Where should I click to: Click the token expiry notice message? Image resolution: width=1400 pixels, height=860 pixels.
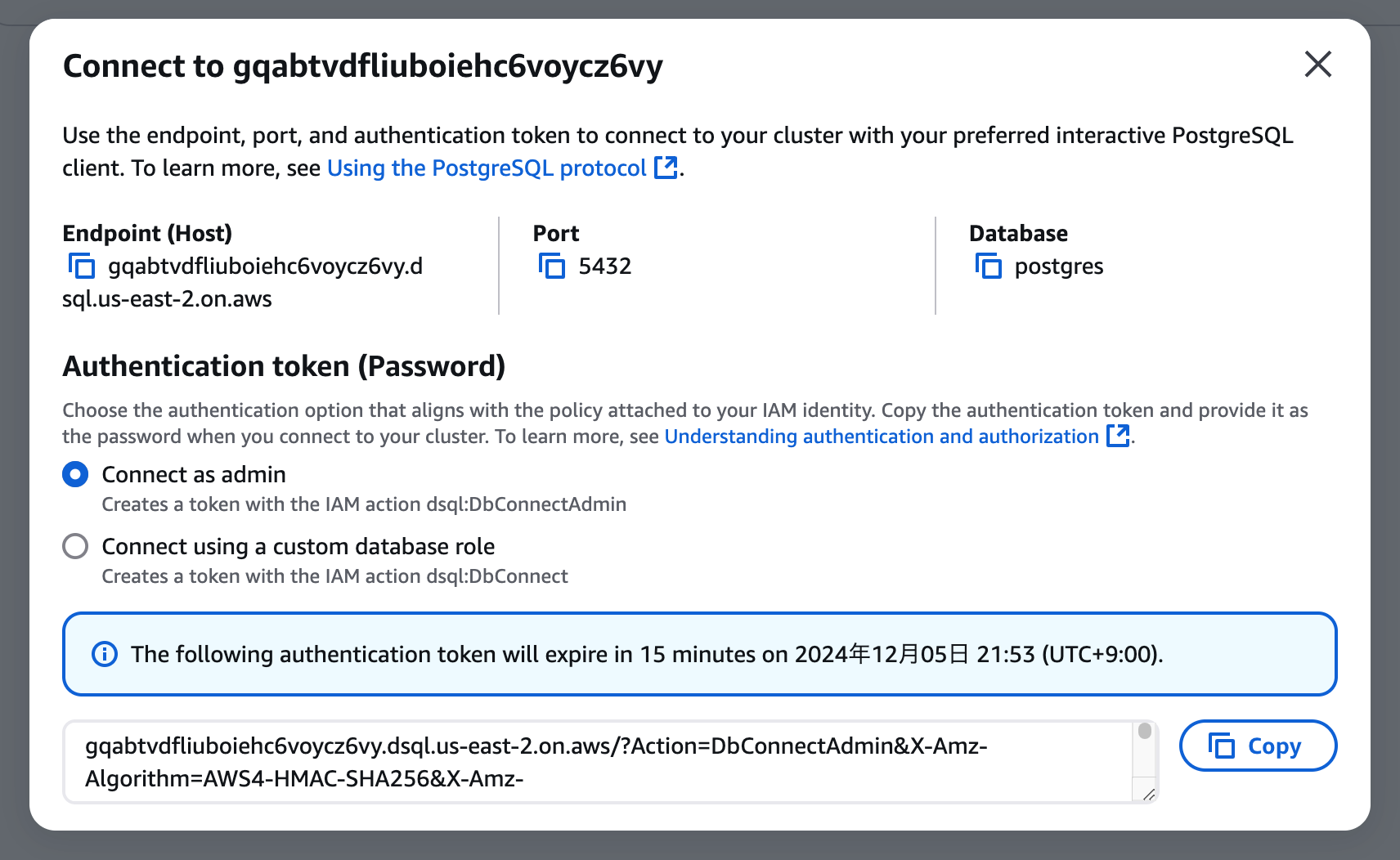click(646, 654)
